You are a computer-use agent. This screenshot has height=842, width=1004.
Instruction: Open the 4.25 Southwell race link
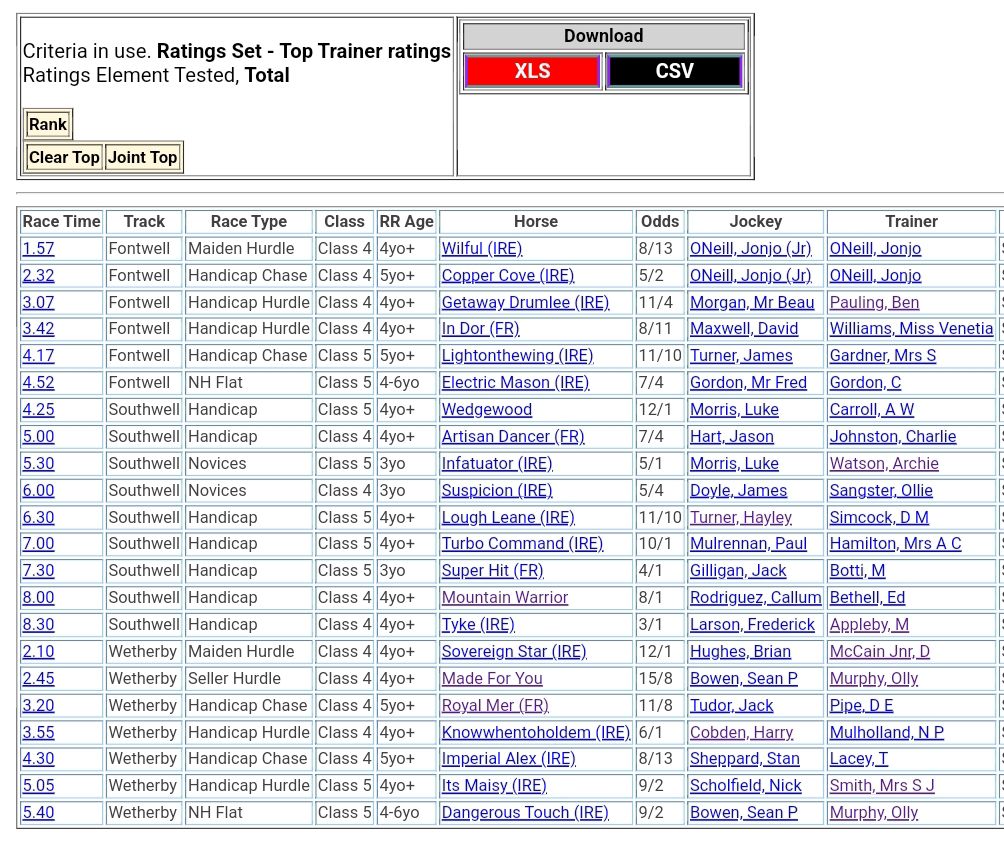click(38, 409)
